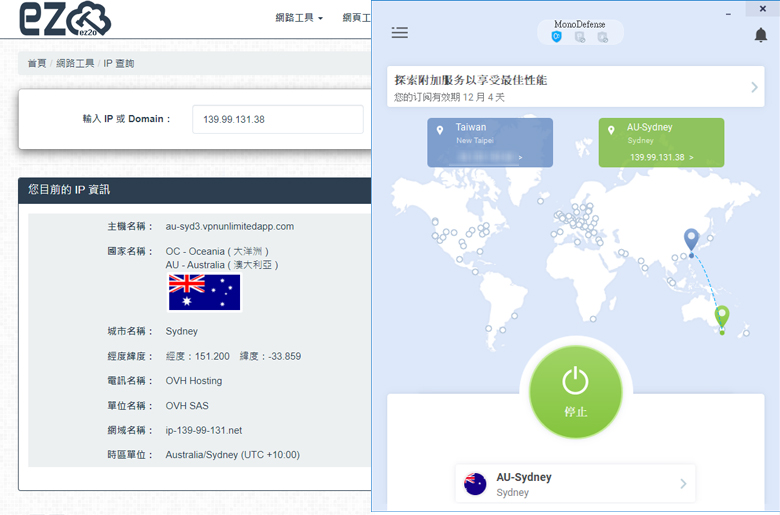Click the latitude -33.859 value
This screenshot has width=780, height=515.
point(285,356)
